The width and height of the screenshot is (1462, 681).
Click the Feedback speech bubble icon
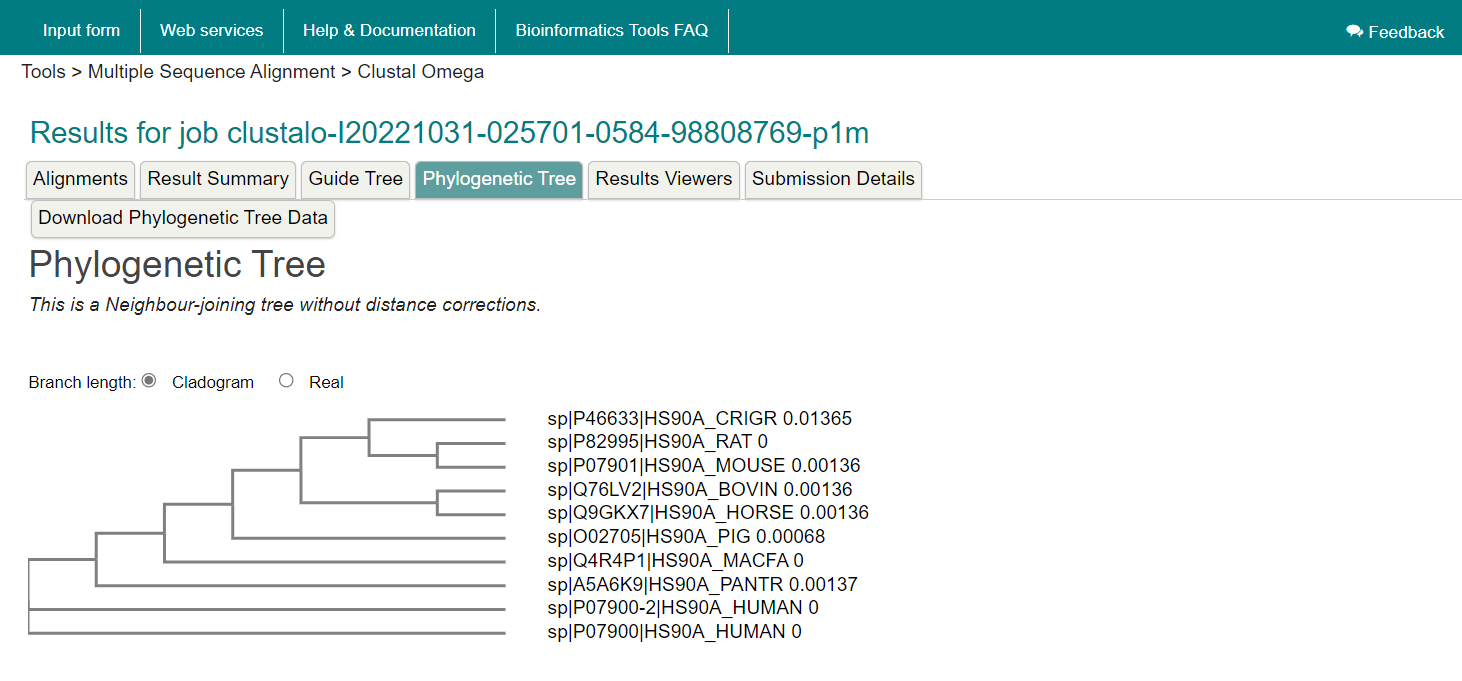point(1355,32)
